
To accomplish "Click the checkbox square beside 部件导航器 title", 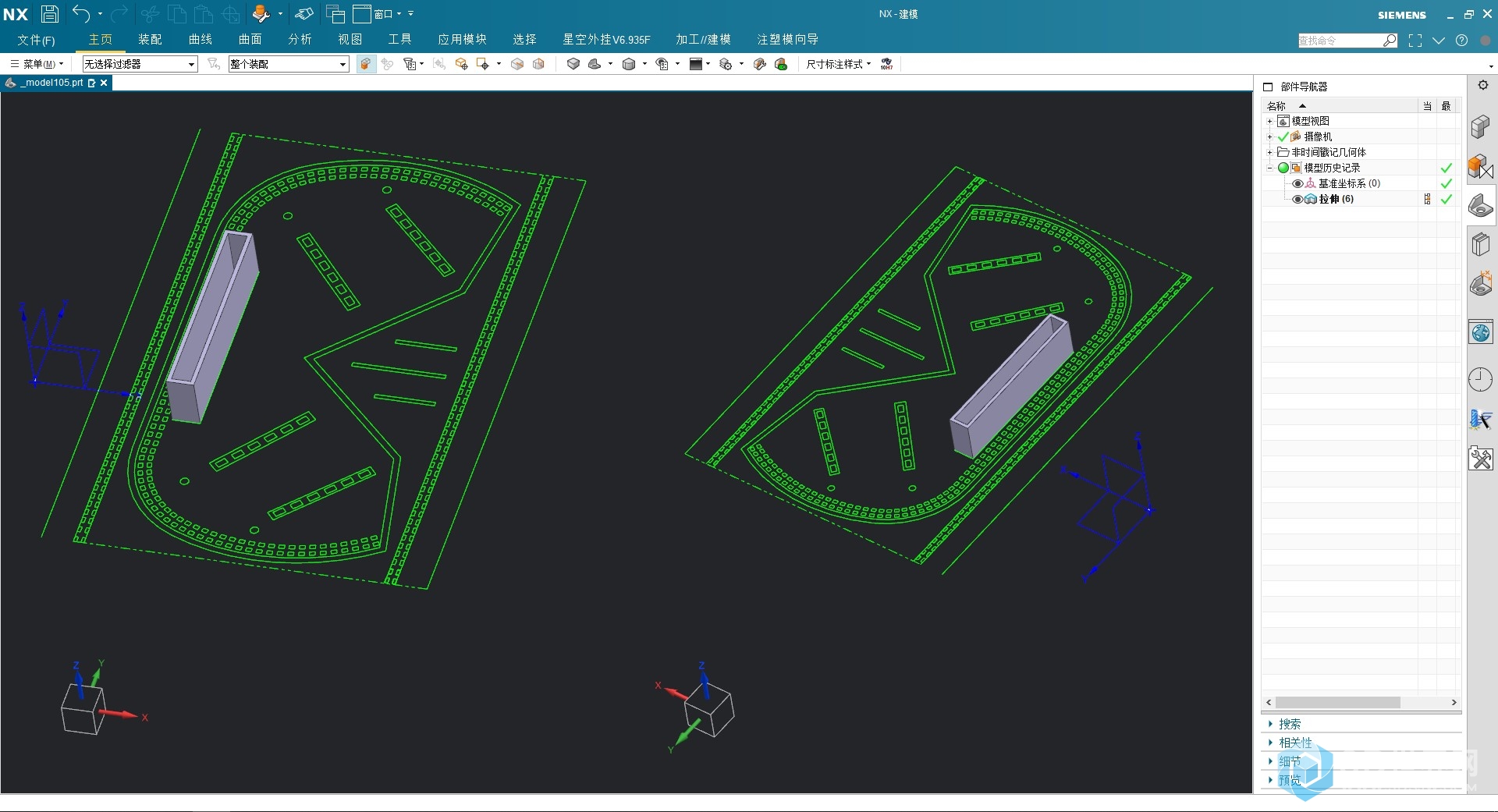I will 1268,87.
